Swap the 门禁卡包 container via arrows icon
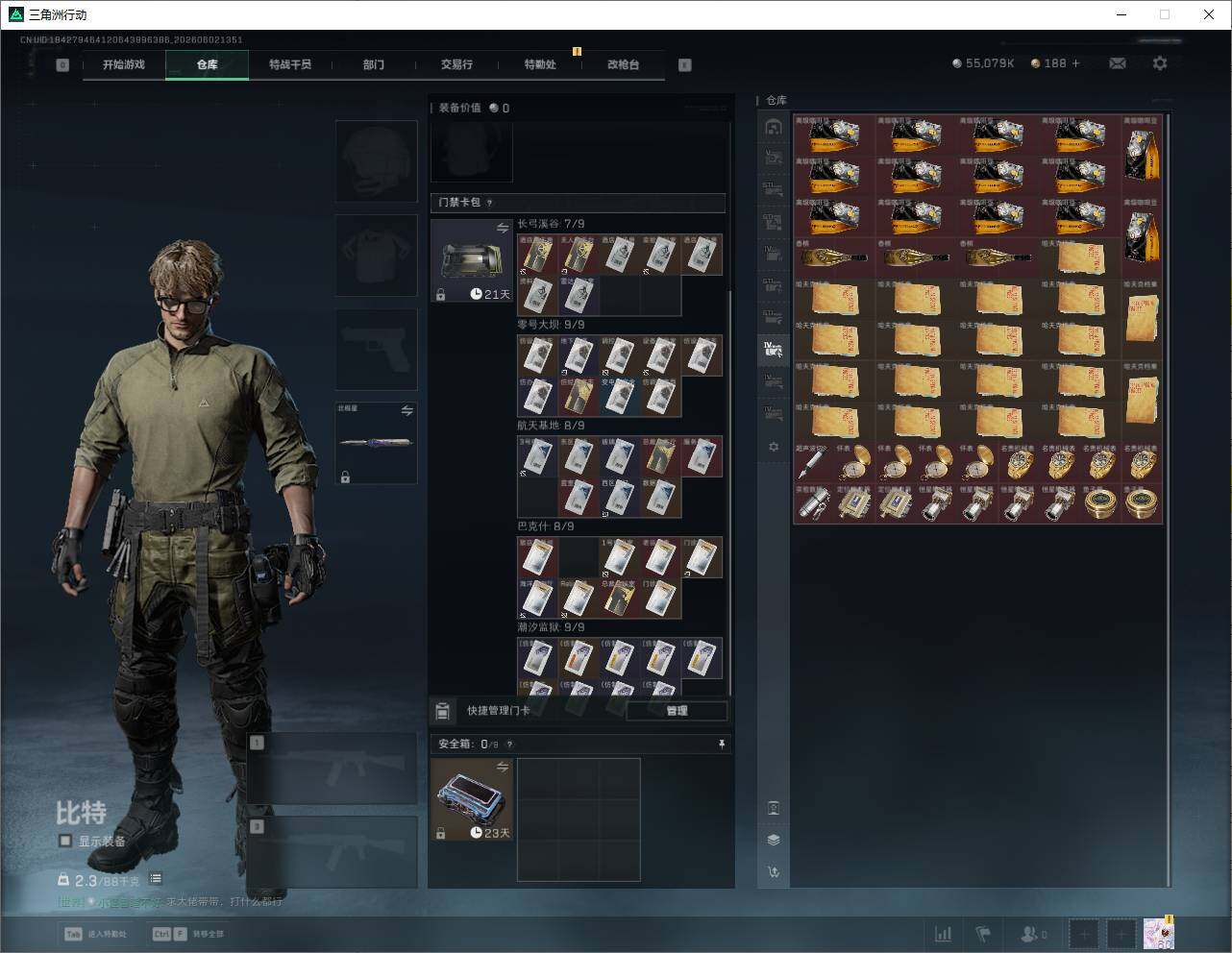Image resolution: width=1232 pixels, height=953 pixels. pyautogui.click(x=502, y=229)
